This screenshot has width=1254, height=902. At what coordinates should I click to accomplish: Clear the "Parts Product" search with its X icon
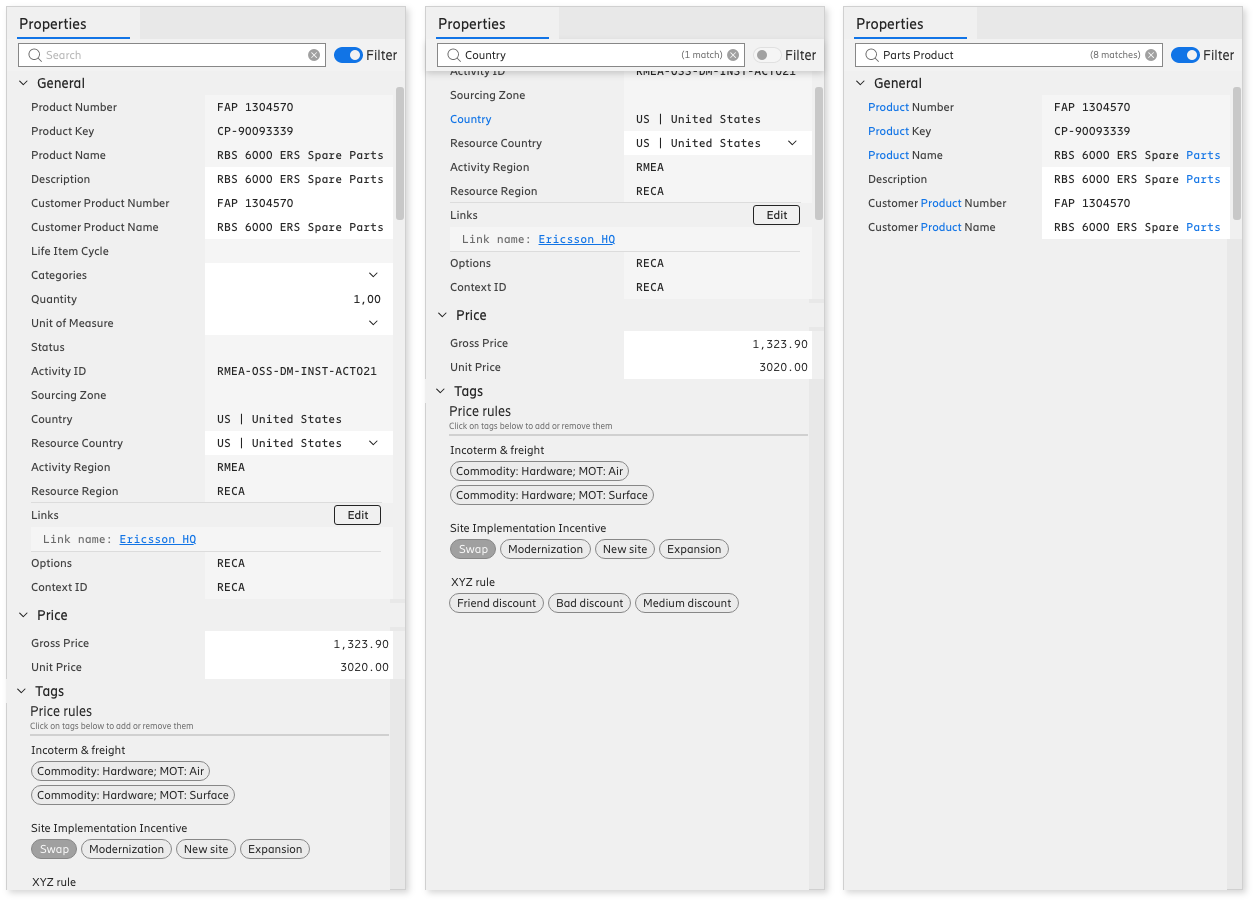[x=1151, y=55]
